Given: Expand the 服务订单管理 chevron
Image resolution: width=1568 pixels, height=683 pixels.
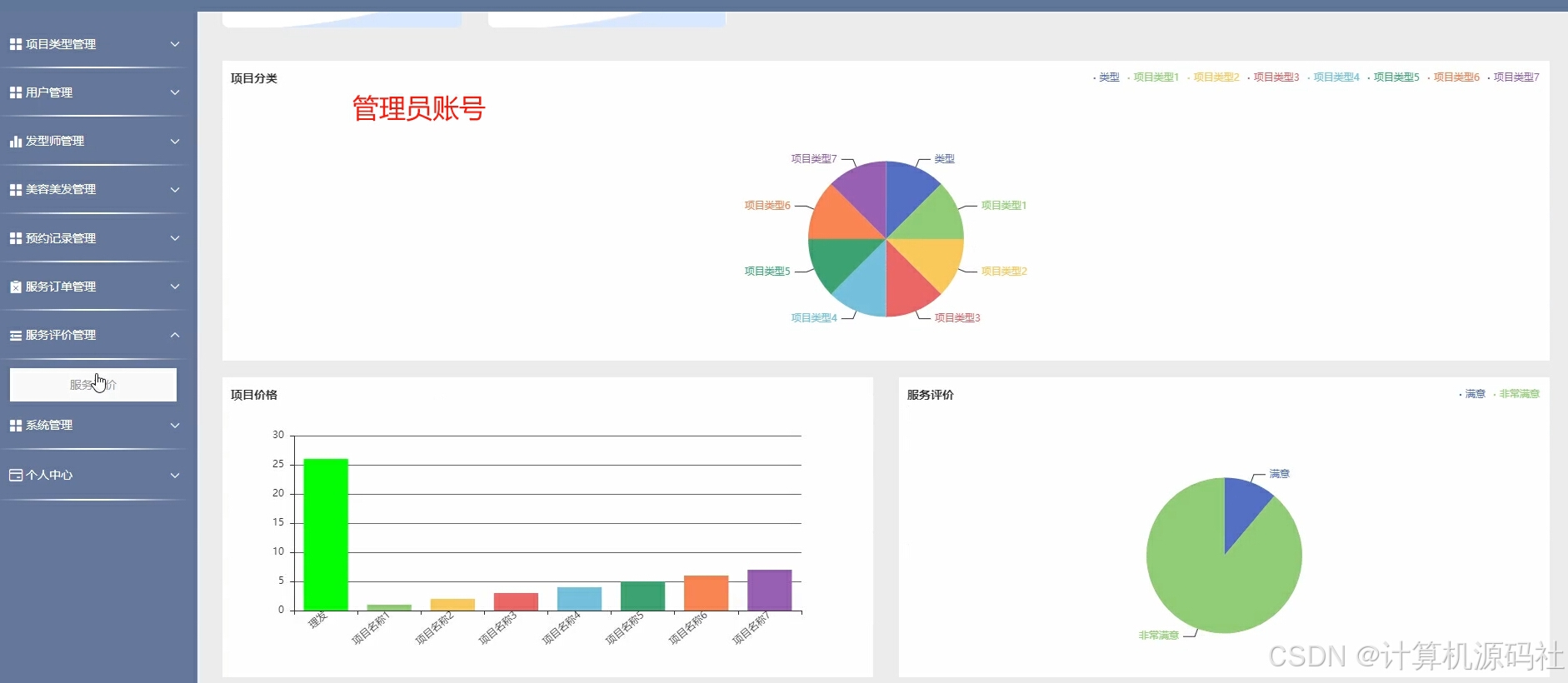Looking at the screenshot, I should pos(175,287).
